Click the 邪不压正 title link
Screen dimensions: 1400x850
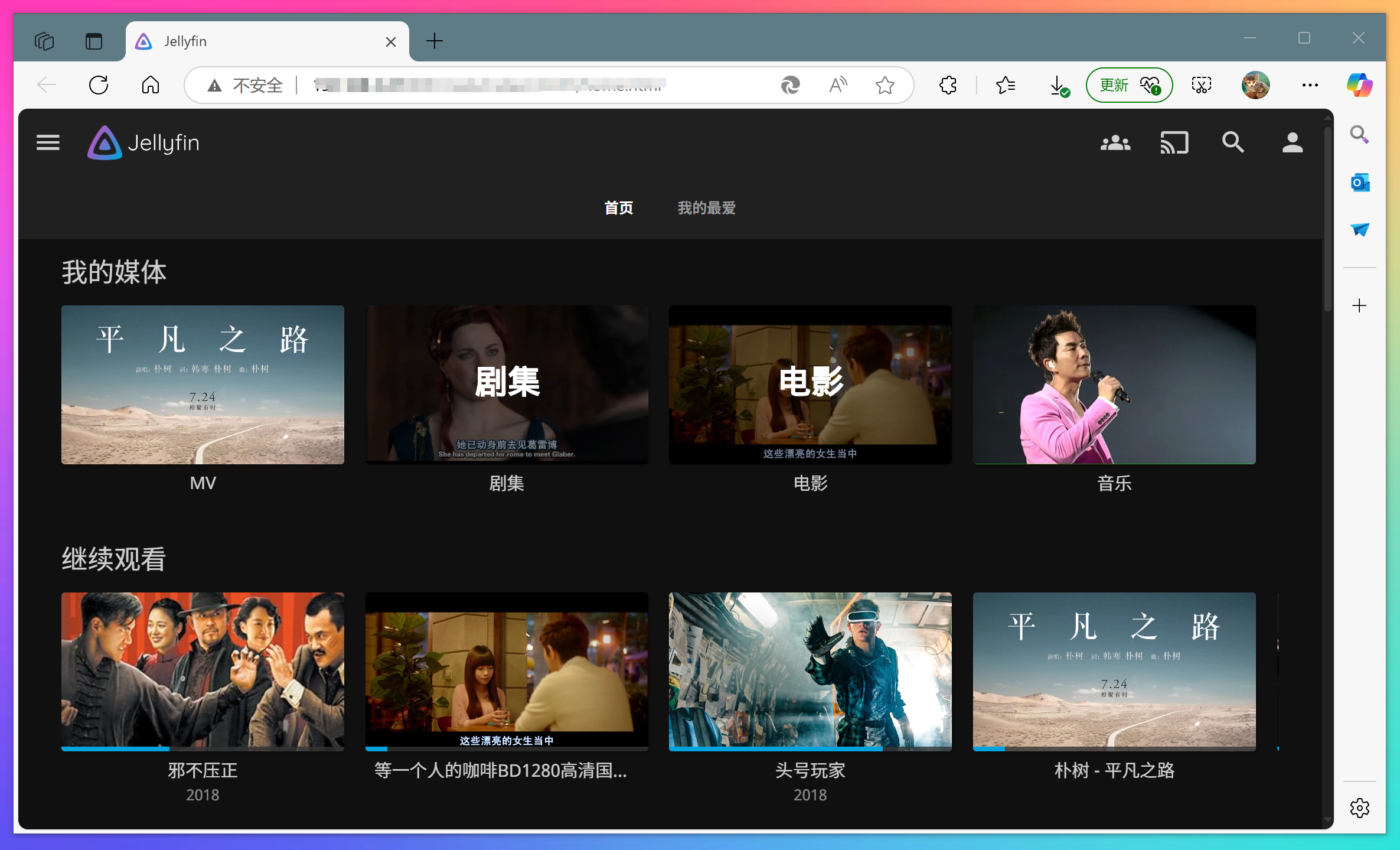point(203,770)
